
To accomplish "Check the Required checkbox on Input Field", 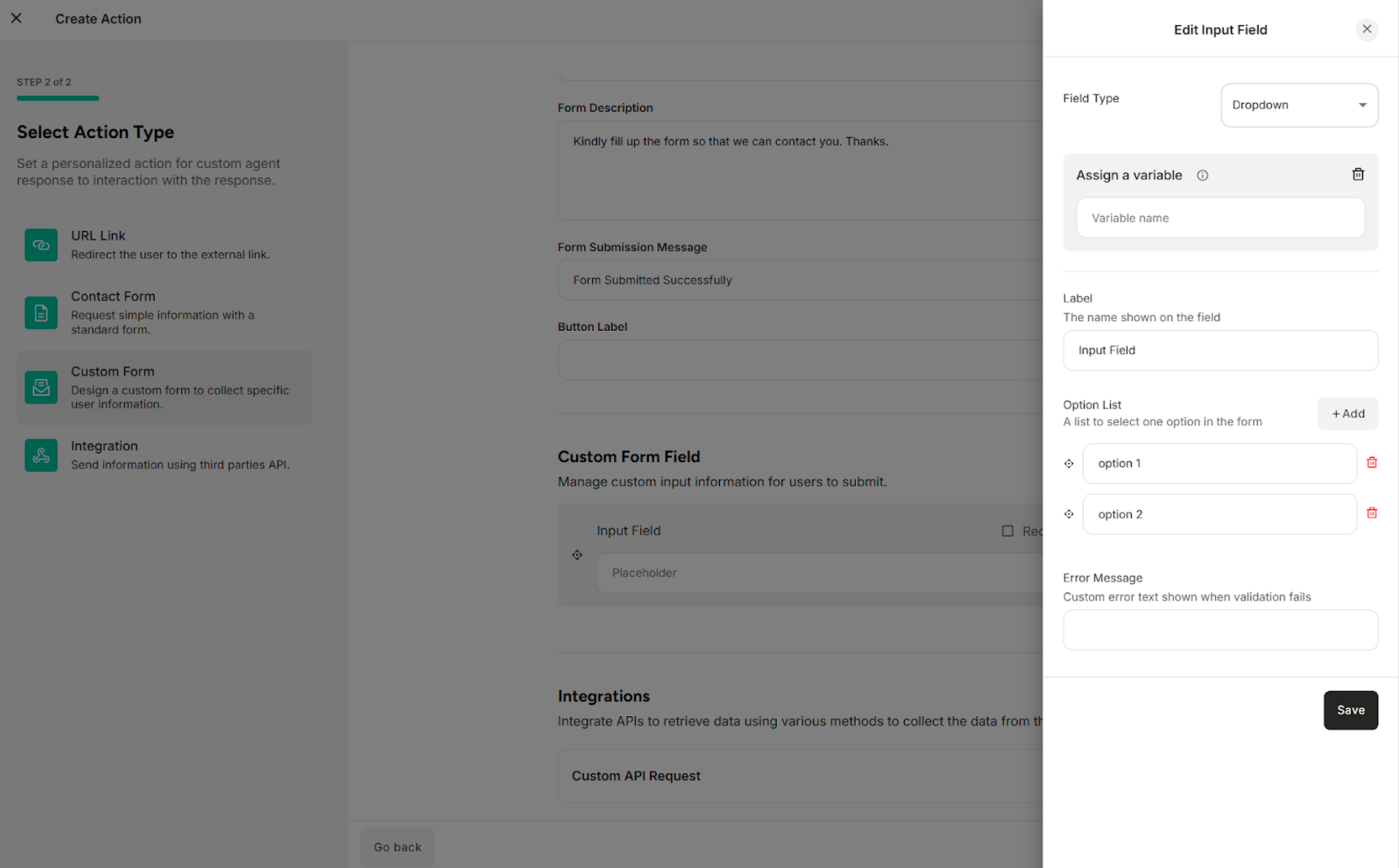I will point(1007,531).
